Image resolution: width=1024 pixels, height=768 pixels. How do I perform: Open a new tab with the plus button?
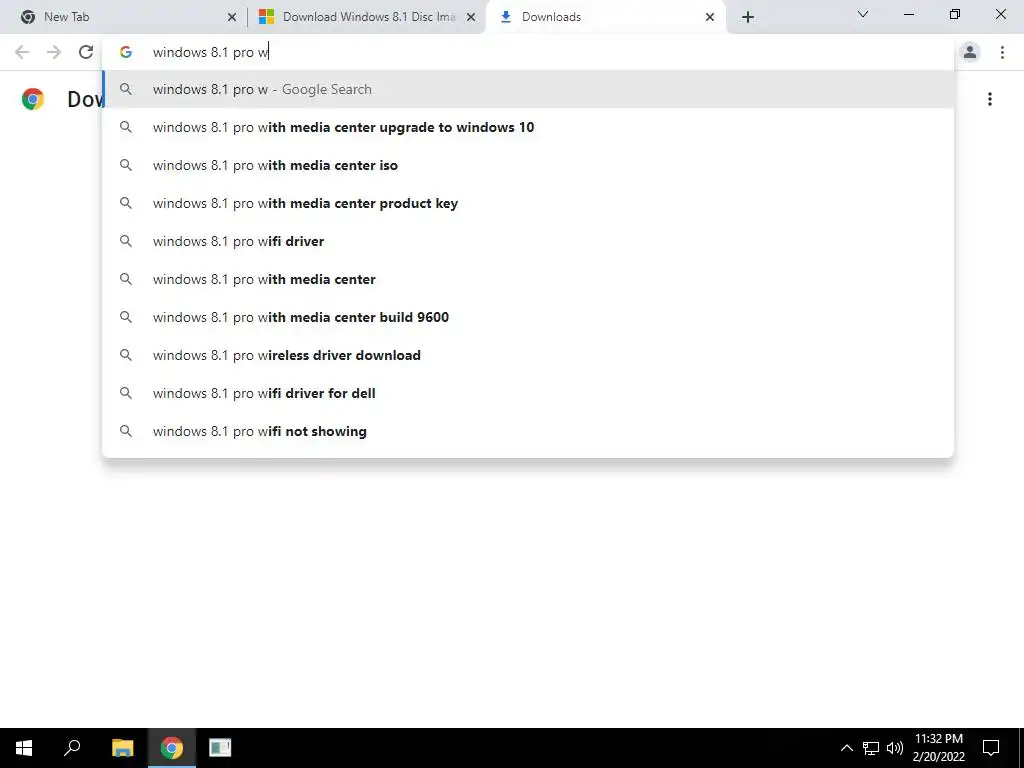748,17
